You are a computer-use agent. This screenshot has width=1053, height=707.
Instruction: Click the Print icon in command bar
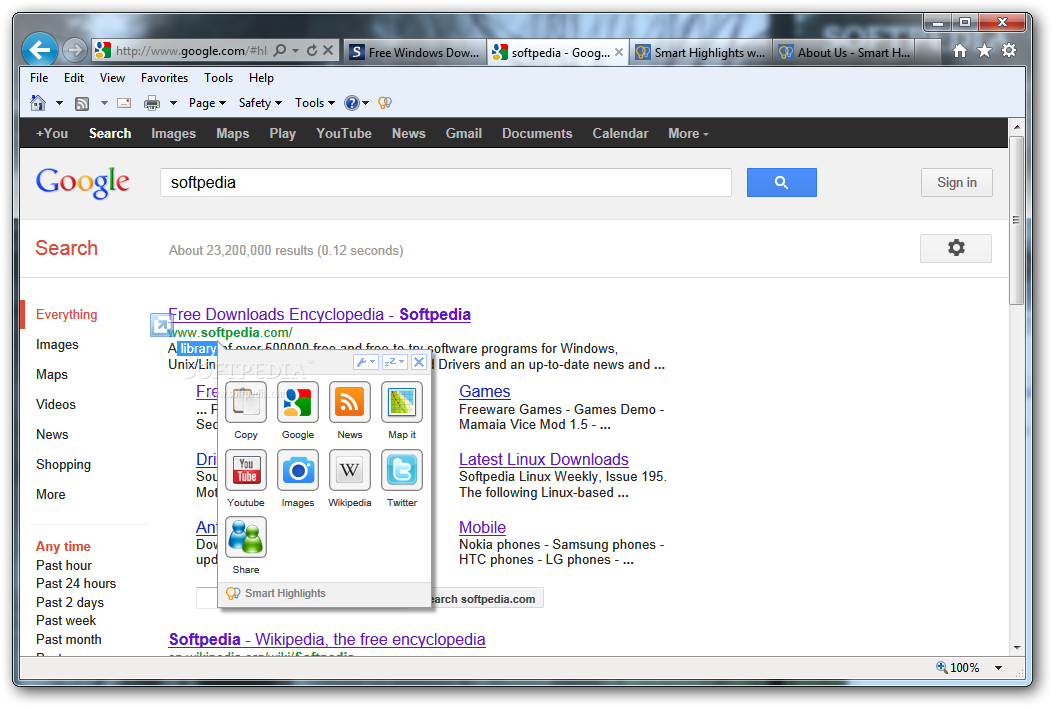click(152, 103)
